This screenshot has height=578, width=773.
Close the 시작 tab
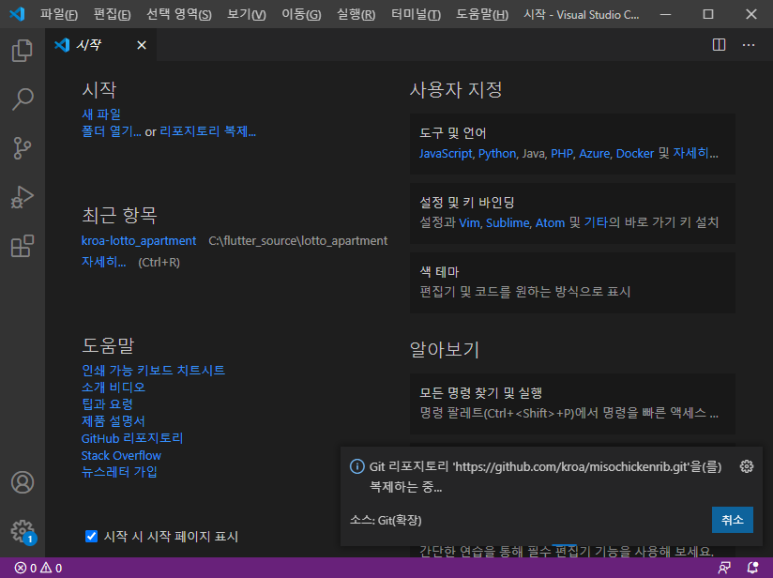(x=141, y=45)
